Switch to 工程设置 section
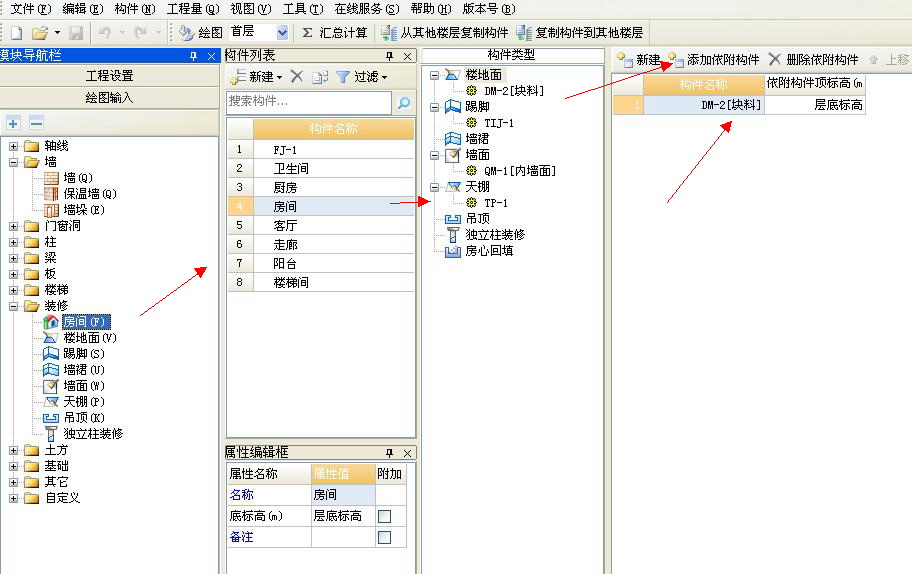This screenshot has height=574, width=912. click(109, 76)
